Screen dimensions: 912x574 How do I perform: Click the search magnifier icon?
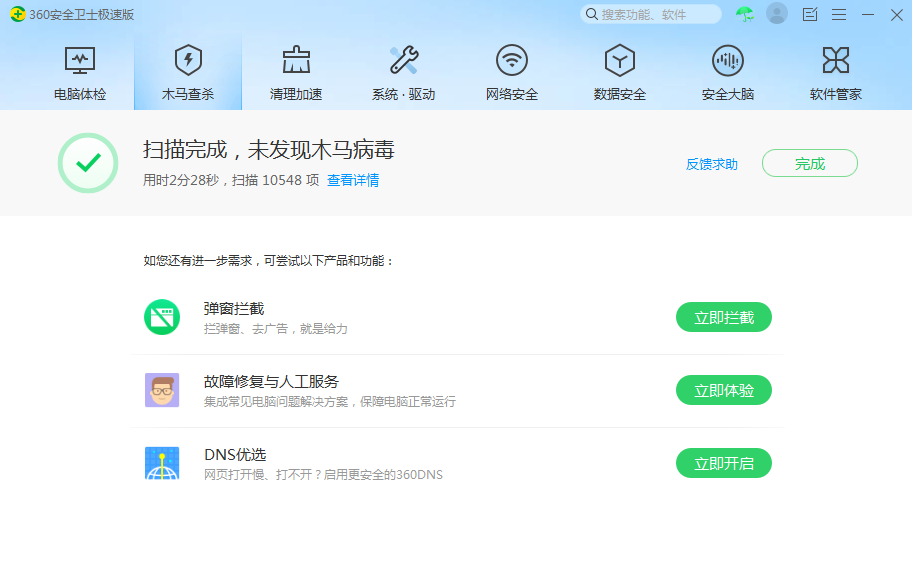592,14
